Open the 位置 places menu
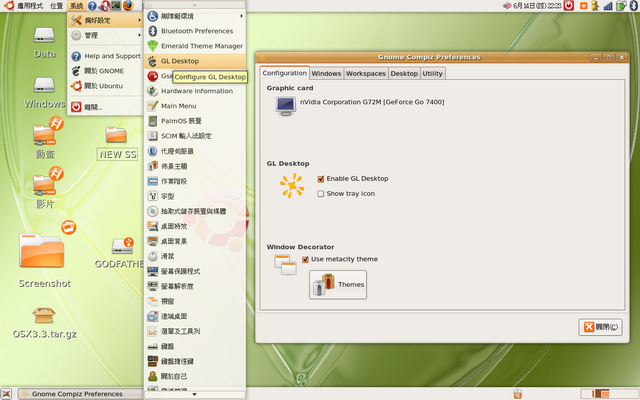This screenshot has width=640, height=400. (x=57, y=6)
